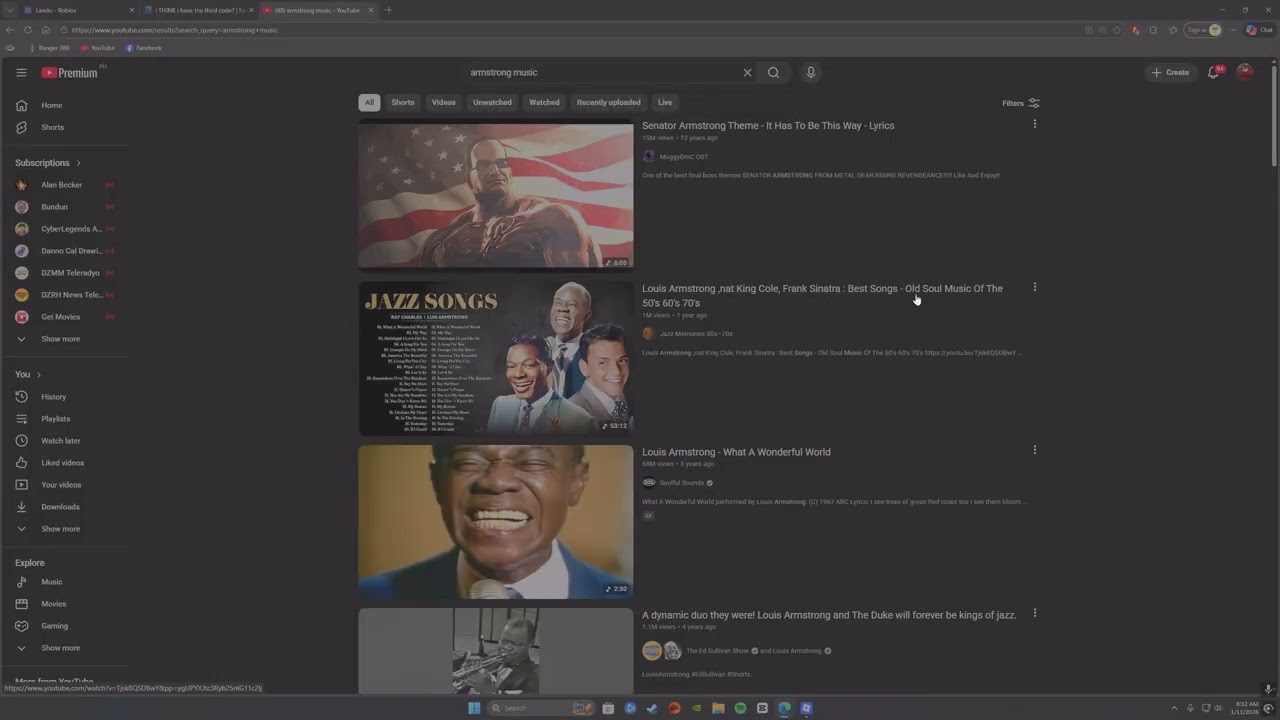1280x720 pixels.
Task: Open search Filters
Action: pos(1021,103)
